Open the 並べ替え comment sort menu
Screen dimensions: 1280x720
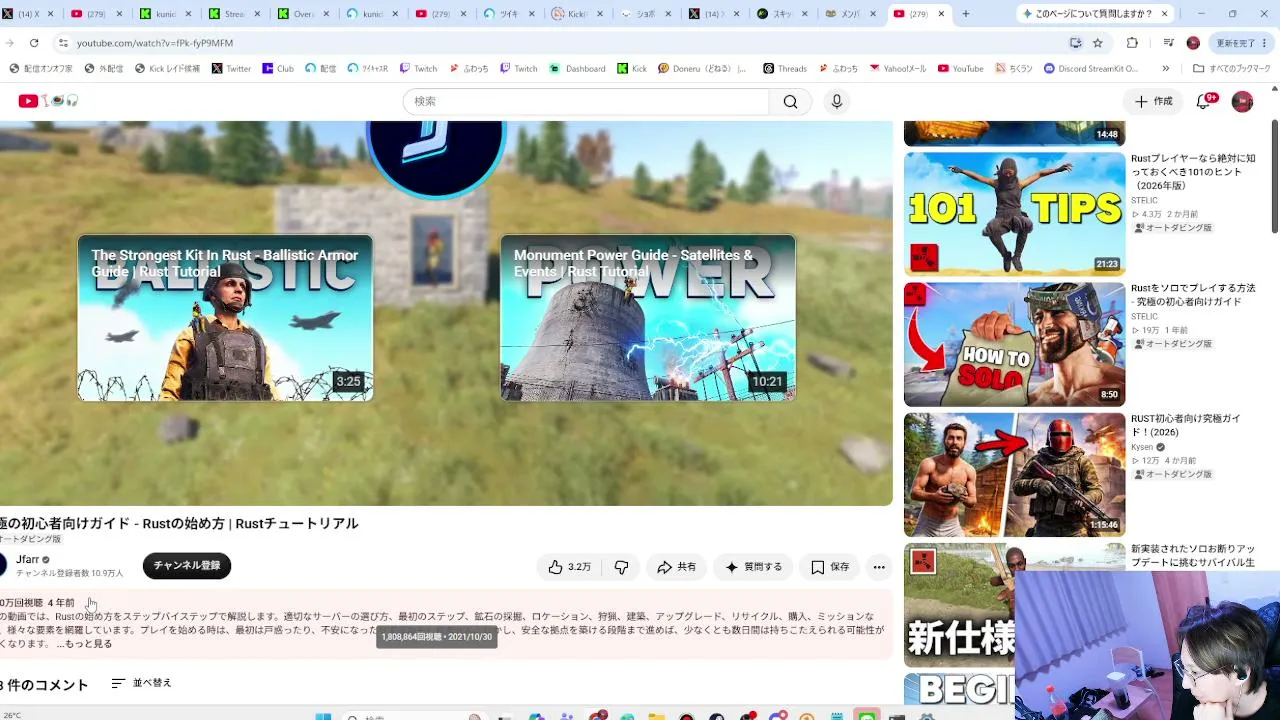point(141,683)
